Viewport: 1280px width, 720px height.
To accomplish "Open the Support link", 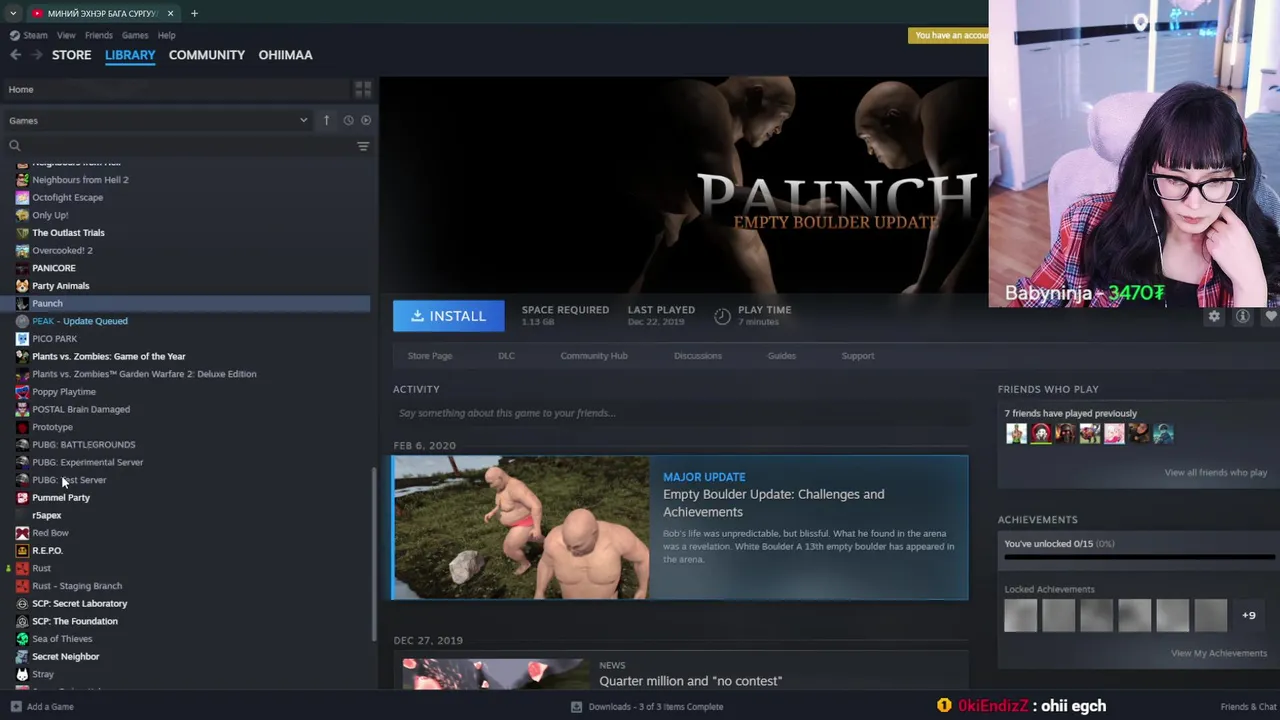I will coord(857,356).
